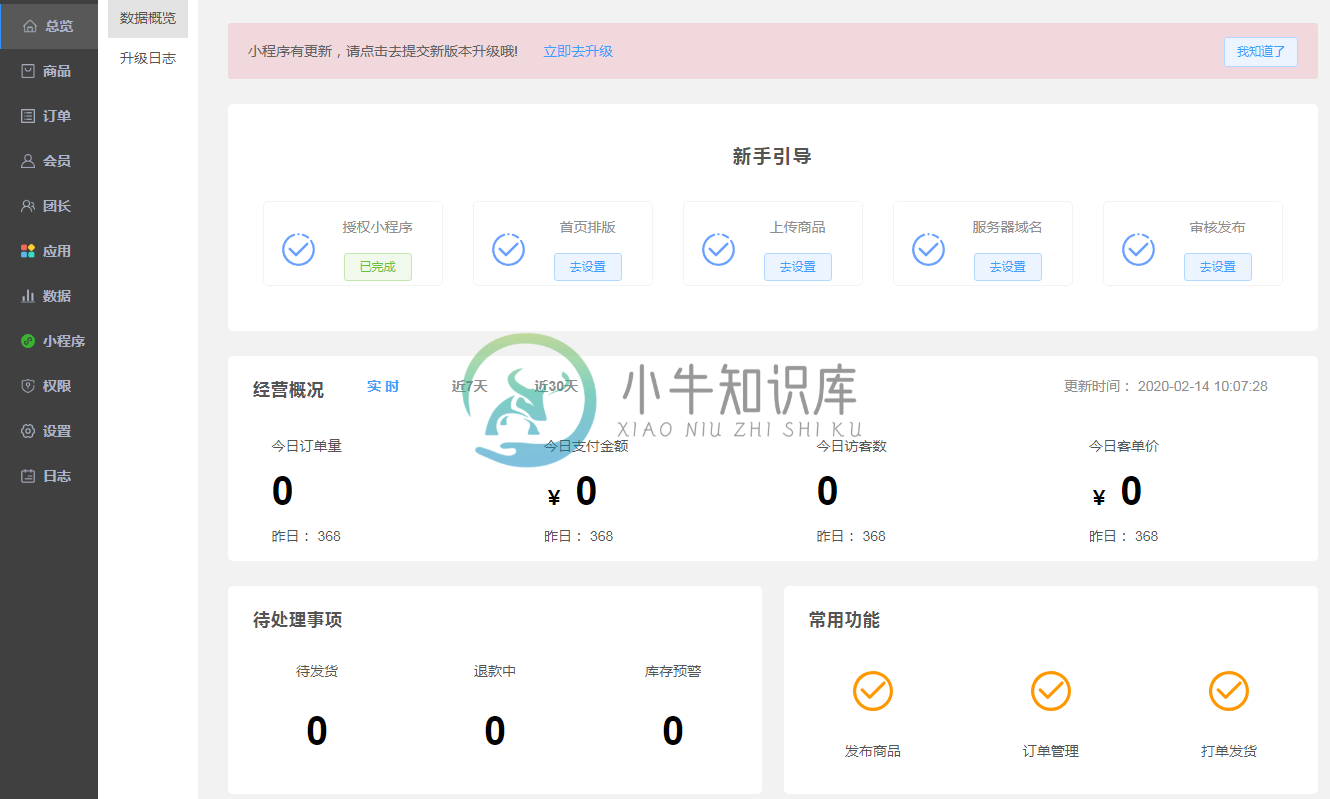This screenshot has width=1330, height=799.
Task: Click the 权限 shield icon
Action: [28, 386]
